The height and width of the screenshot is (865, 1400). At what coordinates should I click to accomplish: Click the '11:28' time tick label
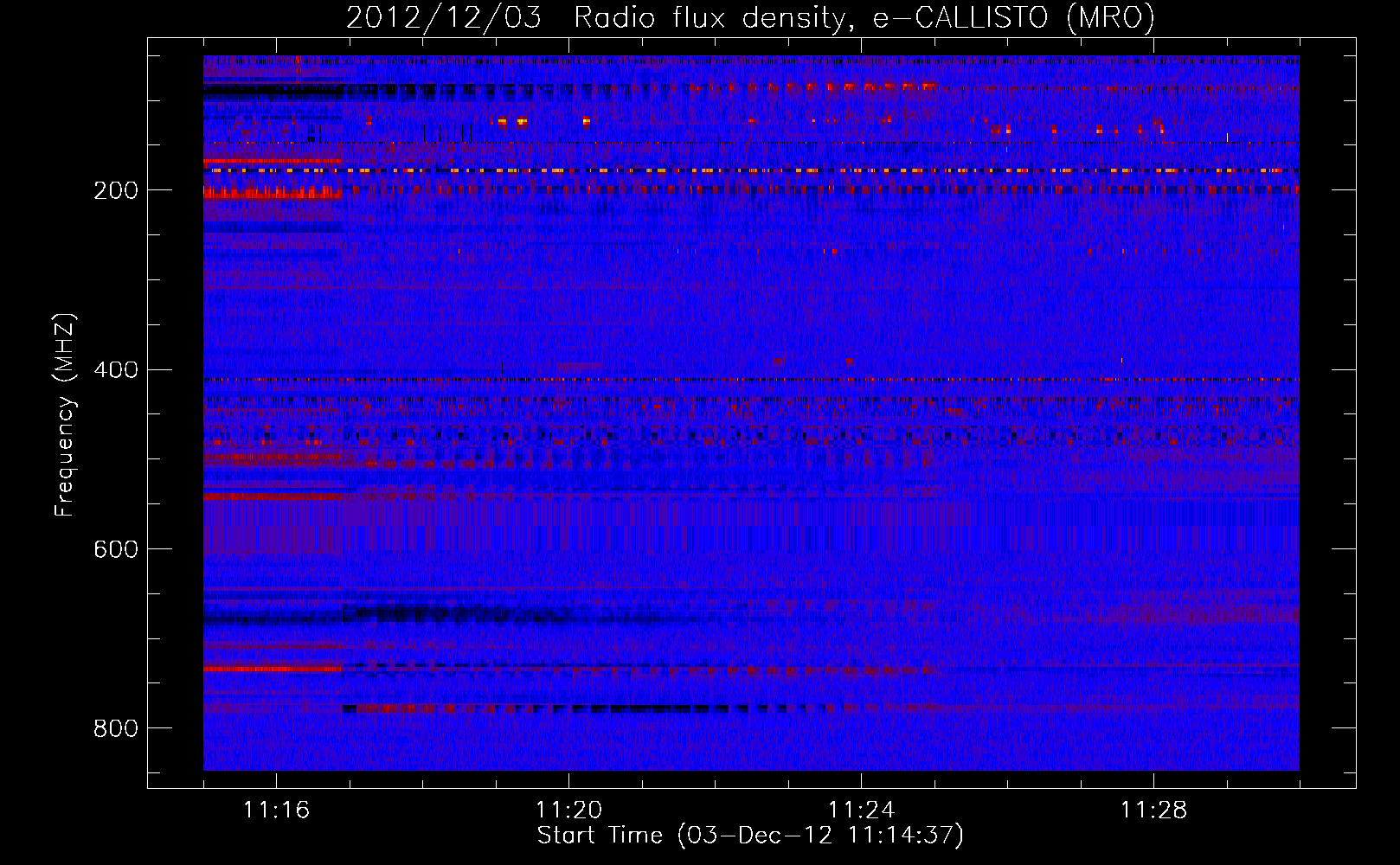(1153, 811)
